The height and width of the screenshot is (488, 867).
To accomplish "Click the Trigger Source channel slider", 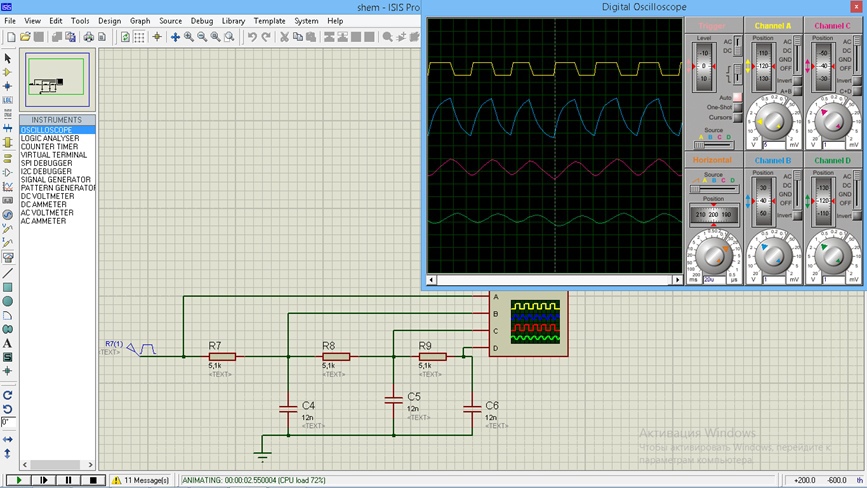I will pos(713,143).
